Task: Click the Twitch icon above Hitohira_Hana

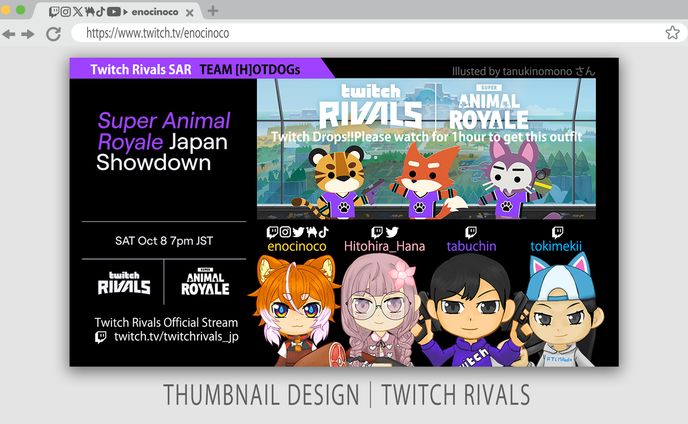Action: (x=376, y=232)
